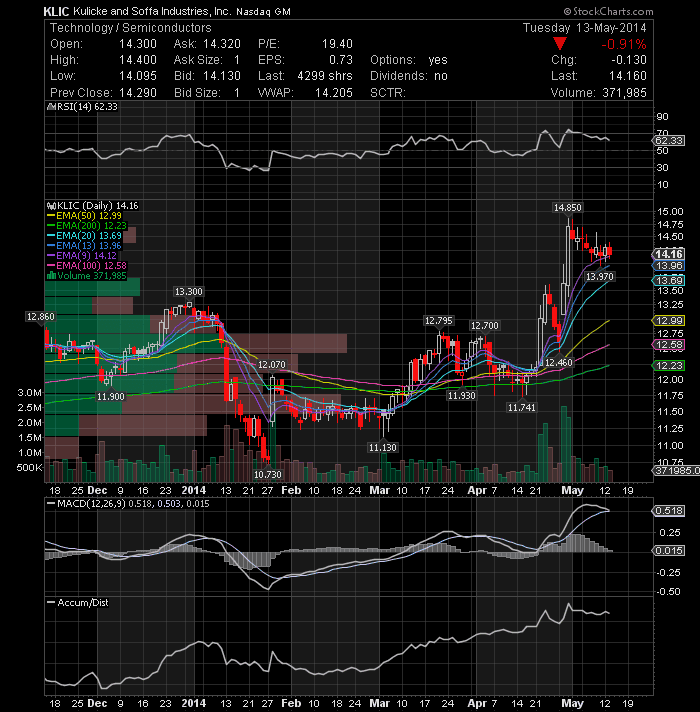The image size is (700, 712).
Task: Click the KLIC ticker symbol in the title
Action: point(56,12)
